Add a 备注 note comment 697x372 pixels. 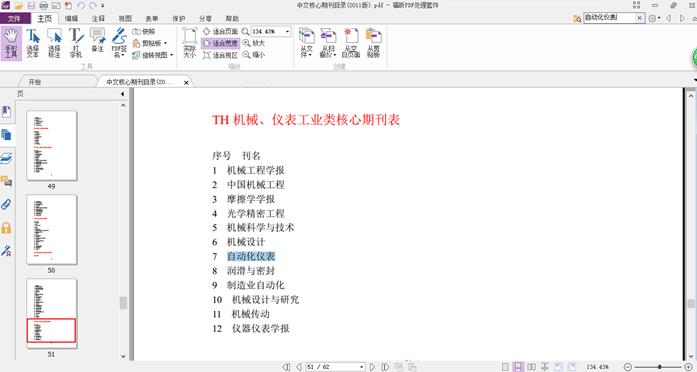(97, 40)
